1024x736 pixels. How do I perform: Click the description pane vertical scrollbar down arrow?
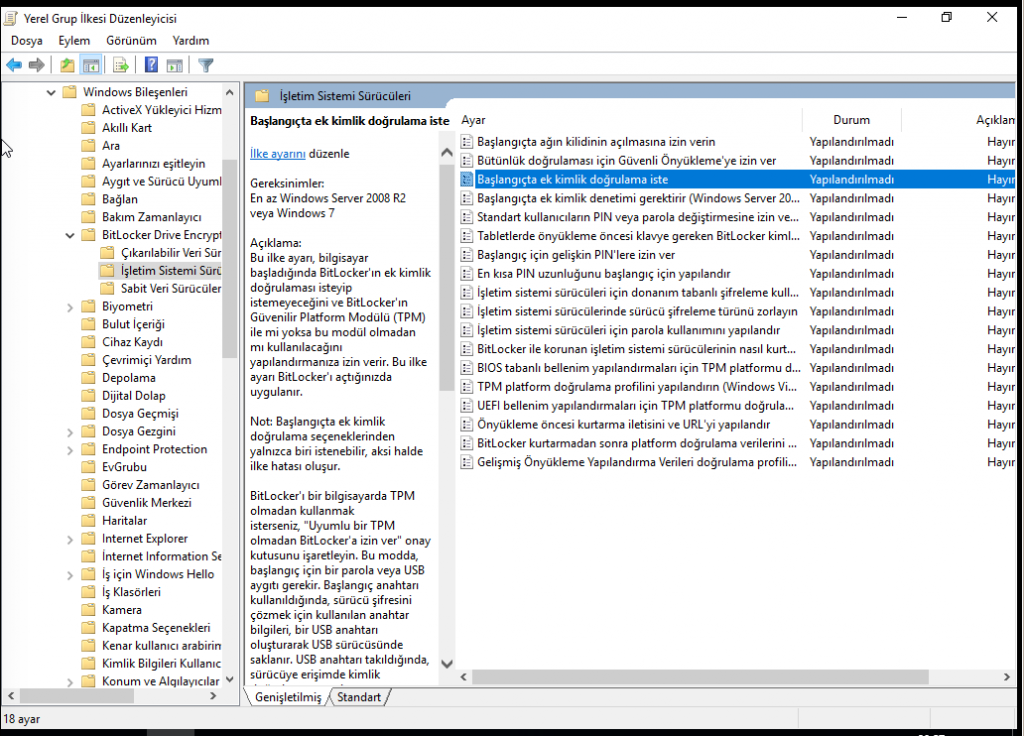click(446, 664)
